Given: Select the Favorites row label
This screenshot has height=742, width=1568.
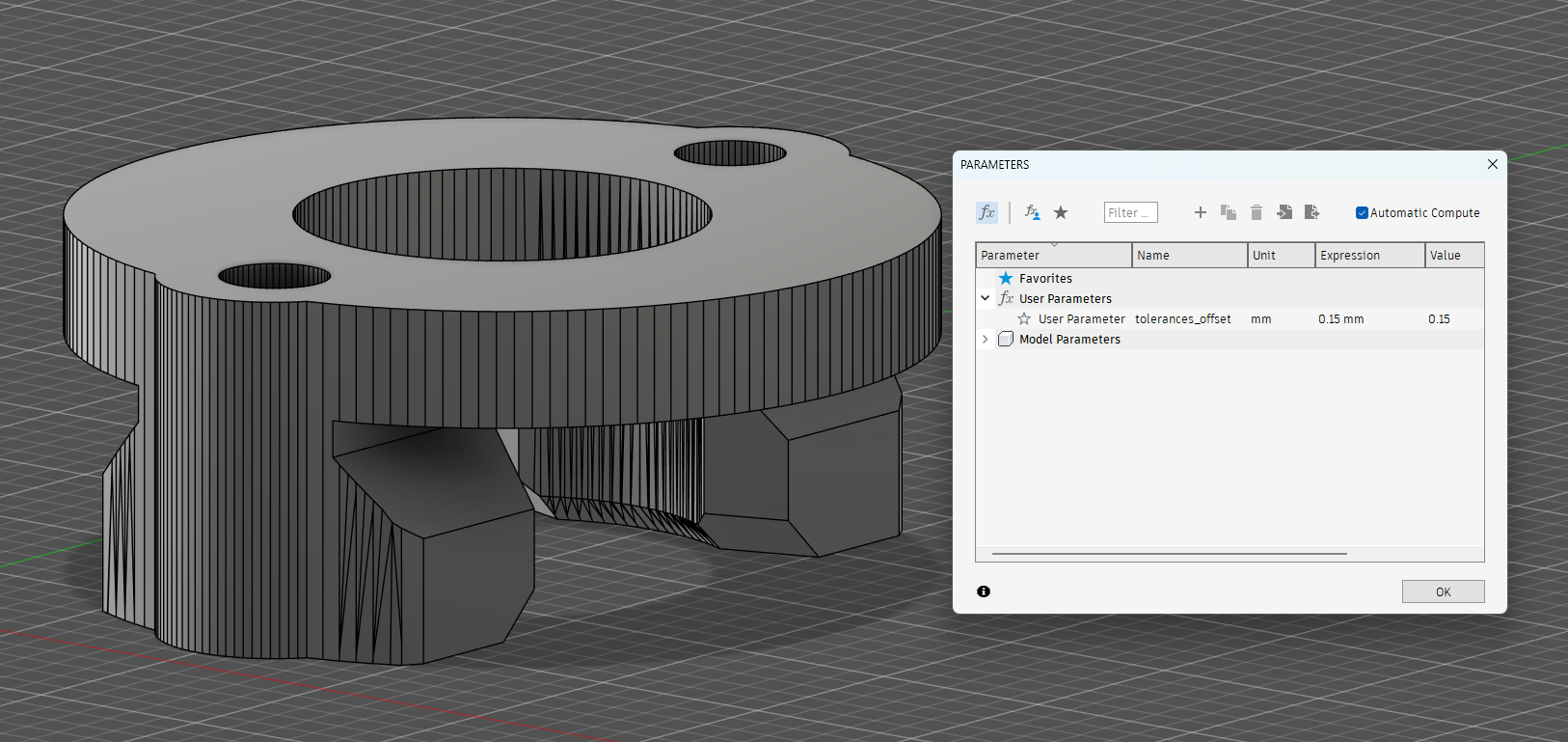Looking at the screenshot, I should 1045,278.
